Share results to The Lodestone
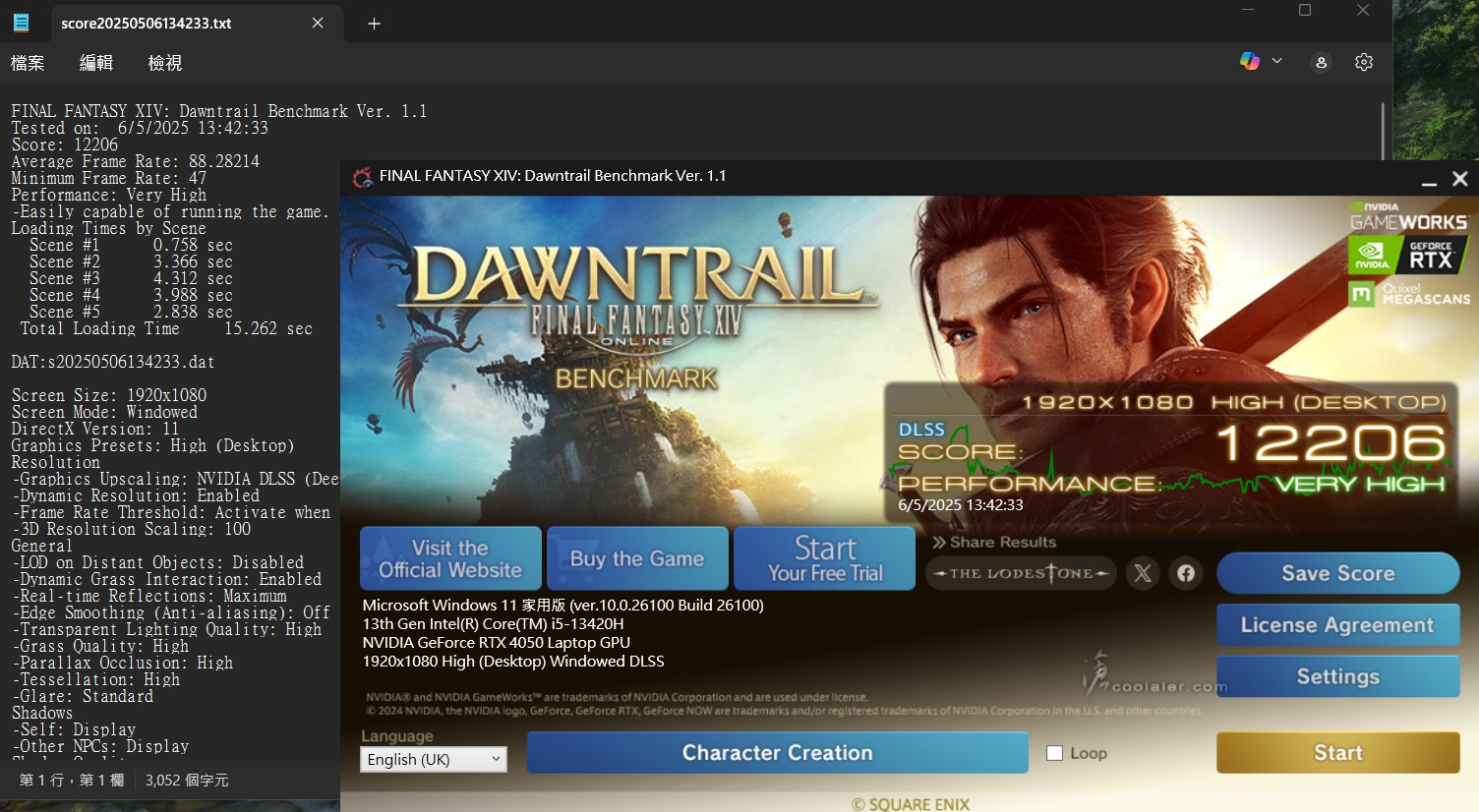 pyautogui.click(x=1021, y=573)
